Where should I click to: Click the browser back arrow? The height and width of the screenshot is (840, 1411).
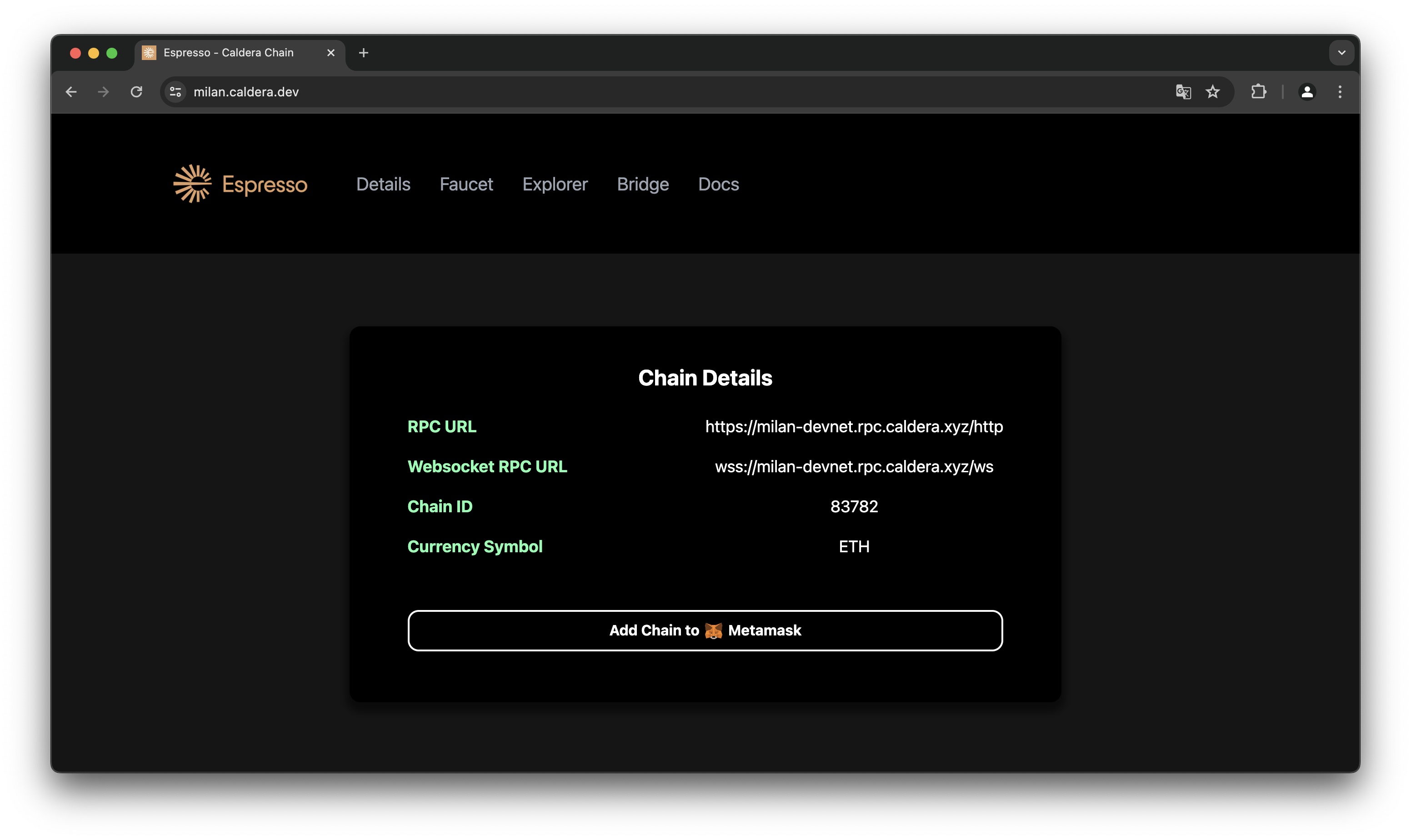click(x=71, y=92)
